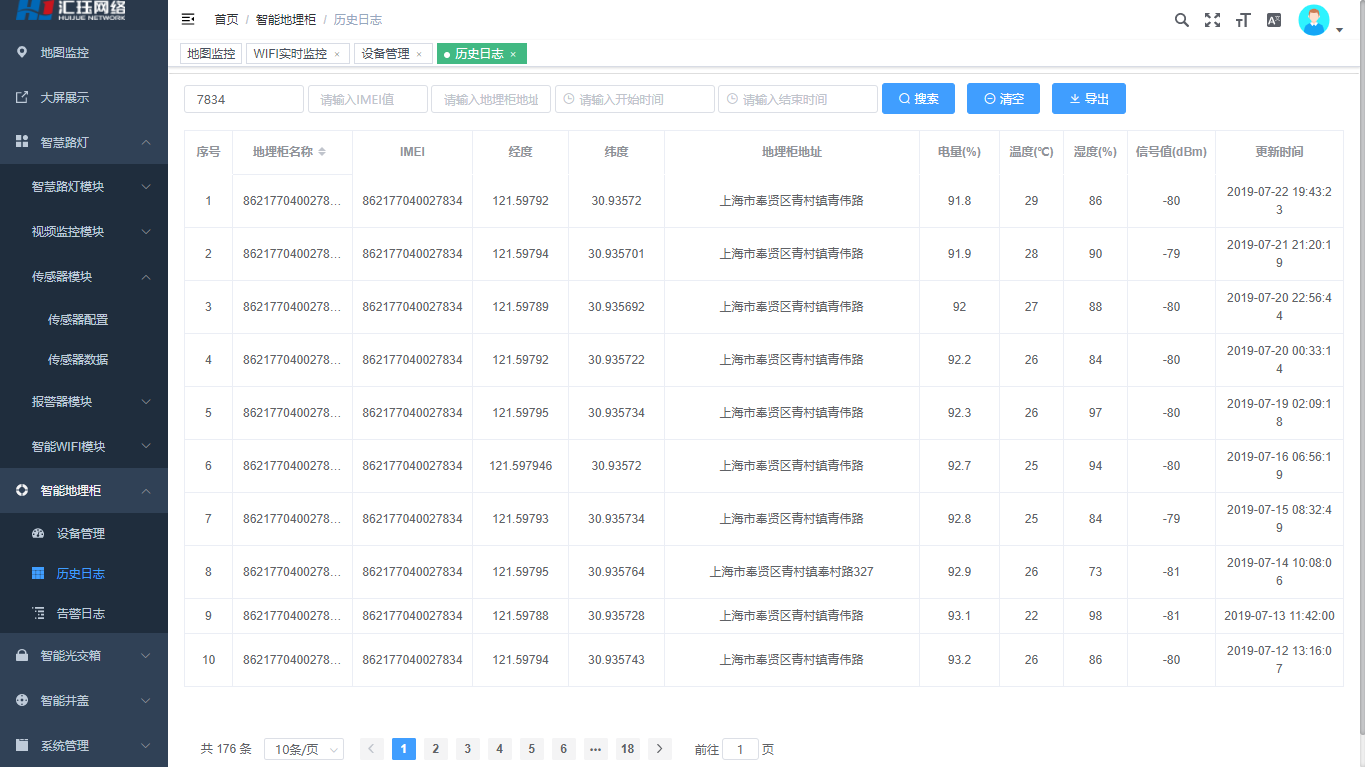The height and width of the screenshot is (767, 1365).
Task: Sort by 地埋柜名称 column arrows
Action: [x=322, y=152]
